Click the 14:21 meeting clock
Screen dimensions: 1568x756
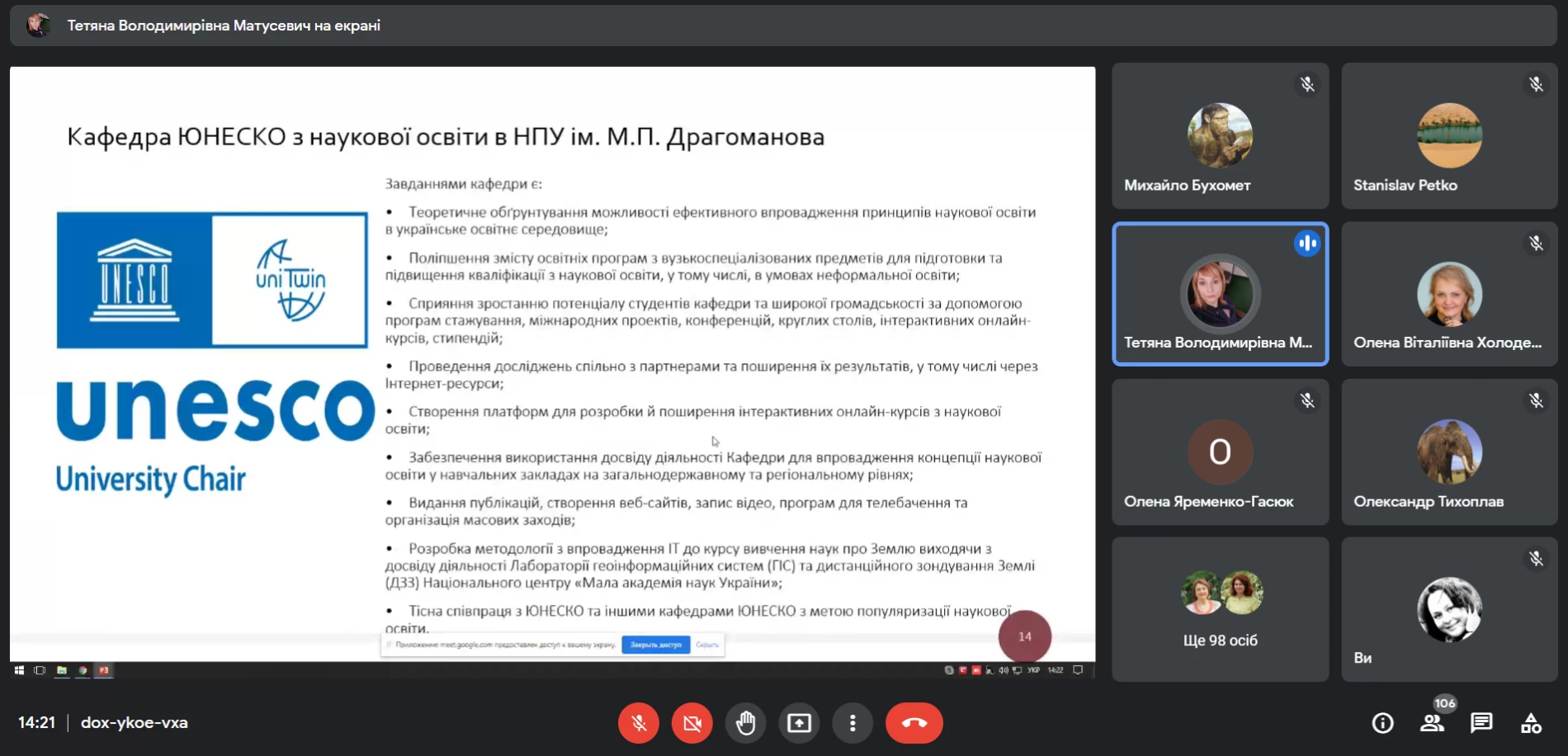point(36,723)
